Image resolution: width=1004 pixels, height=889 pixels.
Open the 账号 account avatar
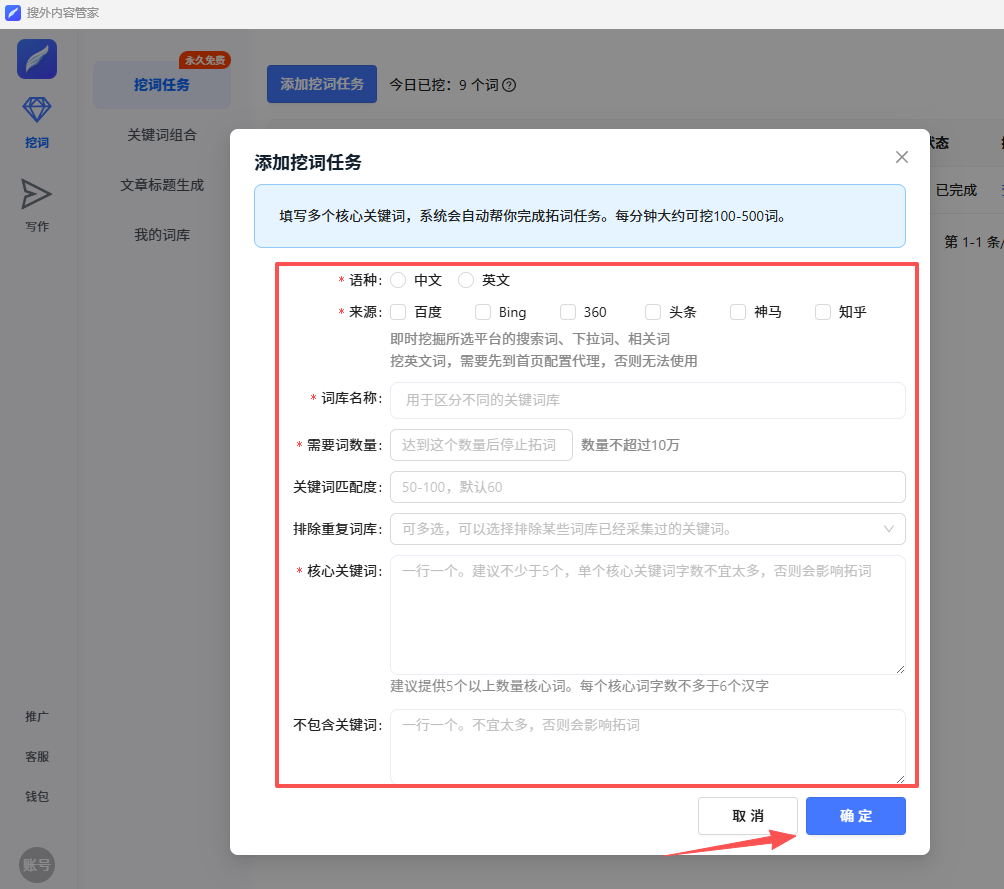tap(37, 865)
